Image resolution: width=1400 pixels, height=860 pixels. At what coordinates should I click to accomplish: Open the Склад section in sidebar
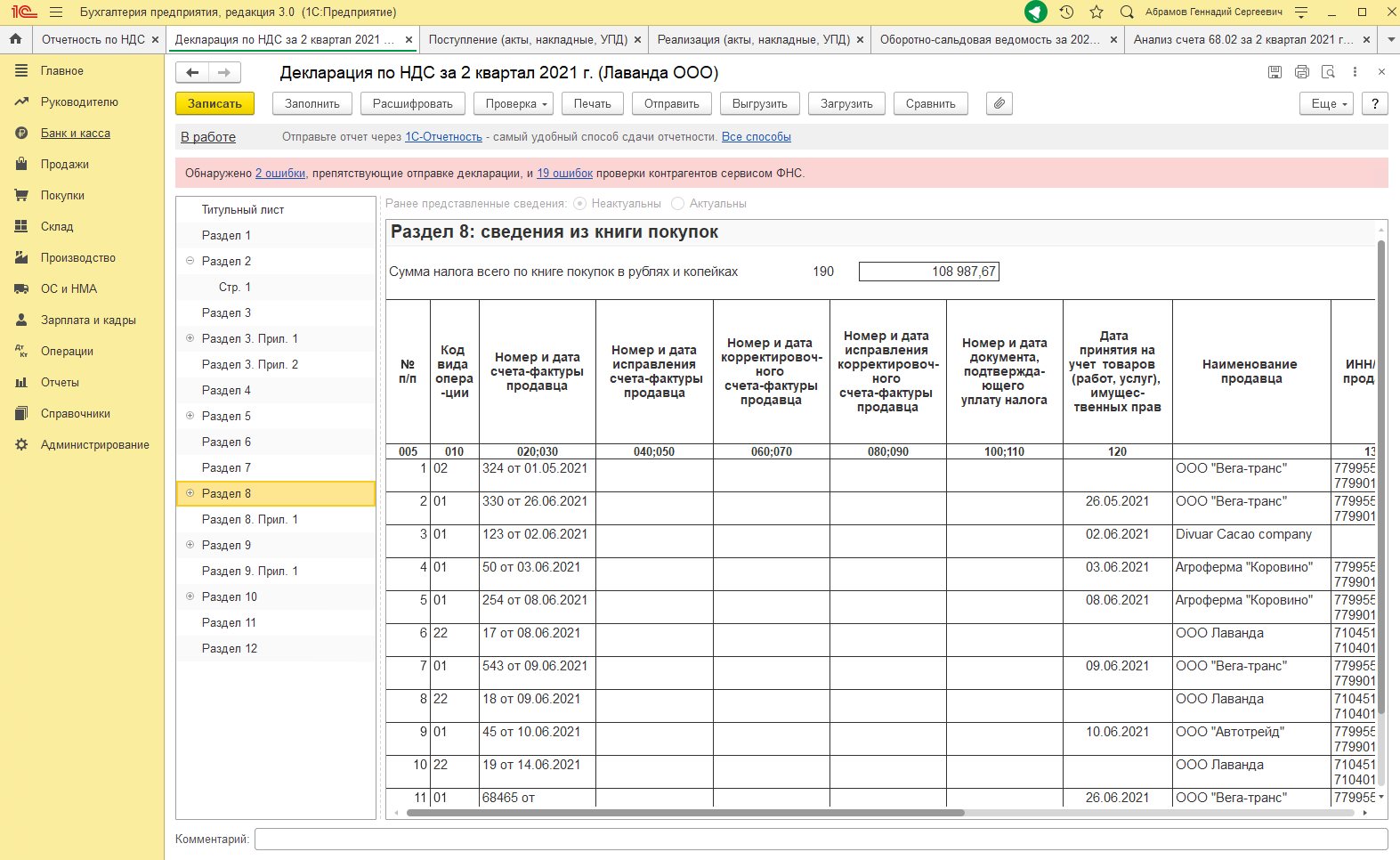pyautogui.click(x=57, y=227)
